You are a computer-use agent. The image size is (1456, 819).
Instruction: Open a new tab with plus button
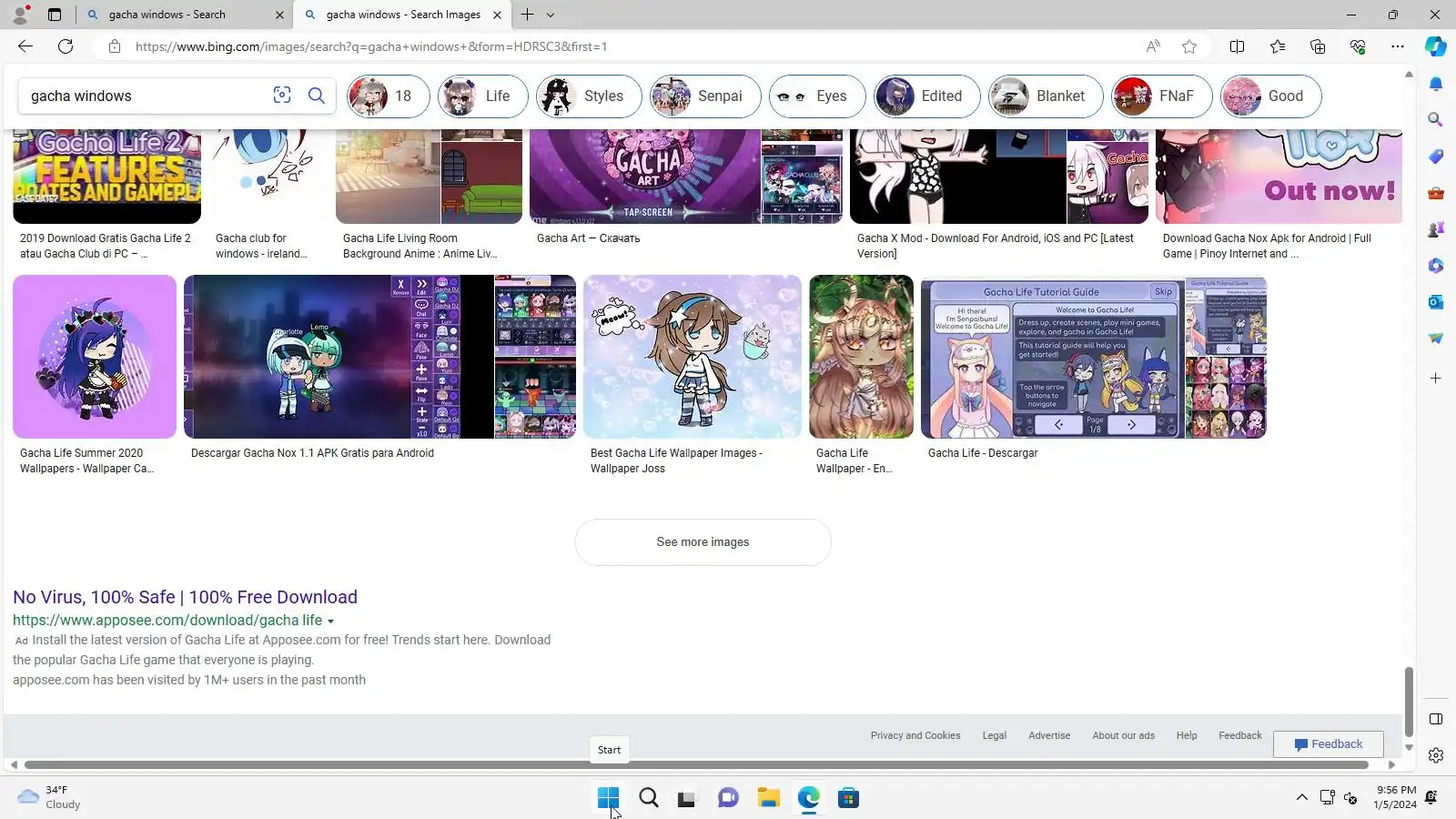tap(527, 15)
